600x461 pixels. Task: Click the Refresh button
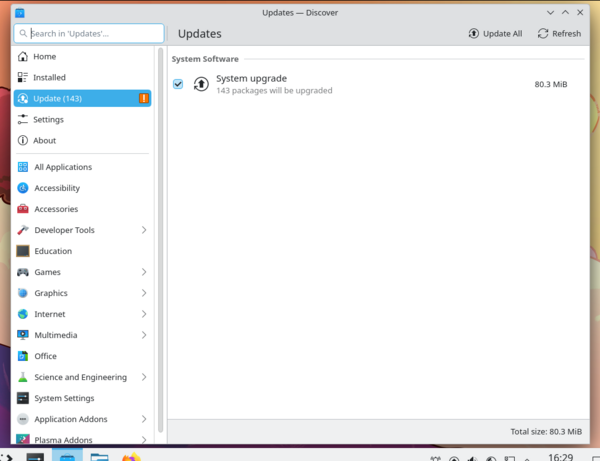[559, 33]
